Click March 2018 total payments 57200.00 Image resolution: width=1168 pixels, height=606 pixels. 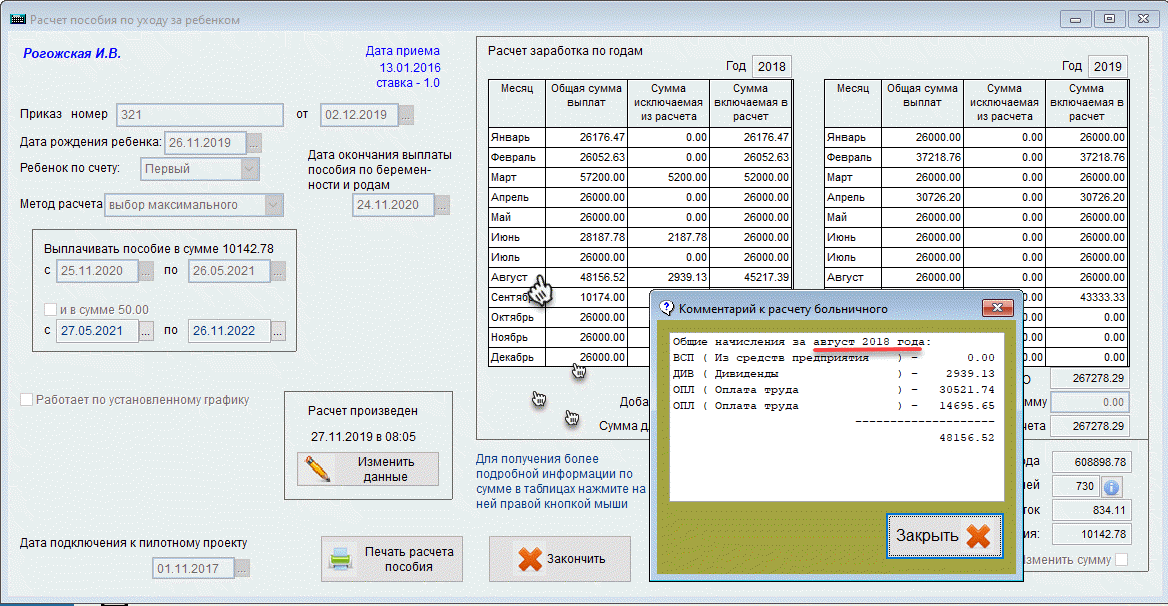(x=586, y=177)
